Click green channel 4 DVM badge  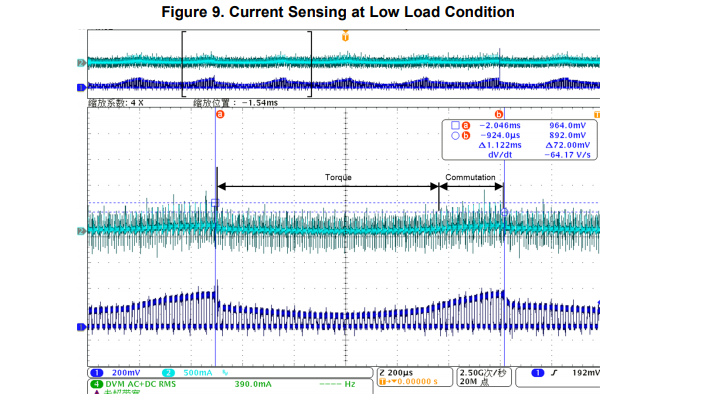(97, 384)
